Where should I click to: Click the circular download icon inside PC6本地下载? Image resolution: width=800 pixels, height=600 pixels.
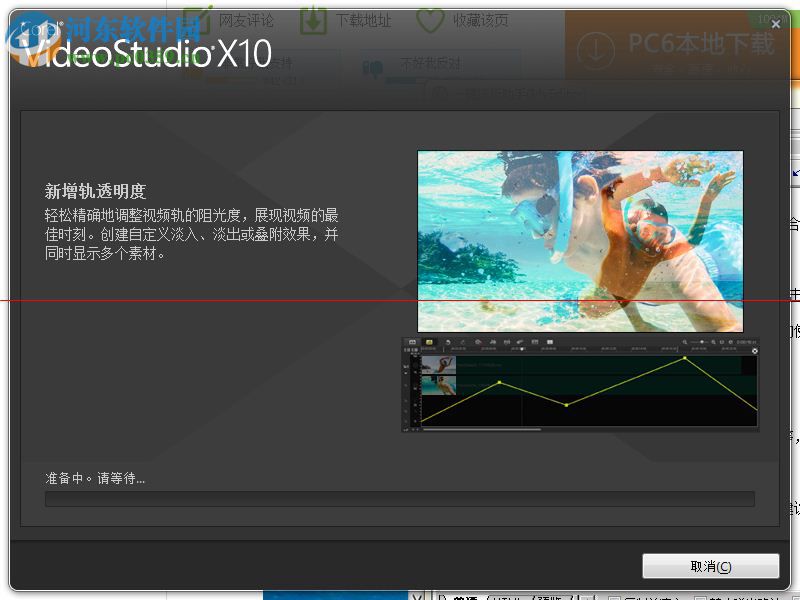pos(598,47)
